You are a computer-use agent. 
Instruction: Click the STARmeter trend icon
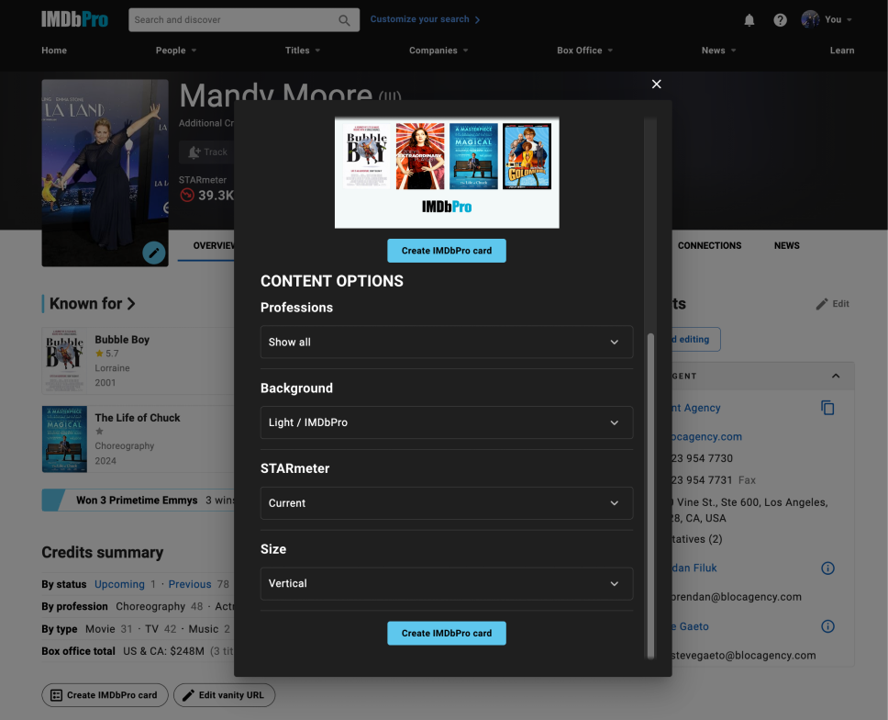[x=187, y=195]
